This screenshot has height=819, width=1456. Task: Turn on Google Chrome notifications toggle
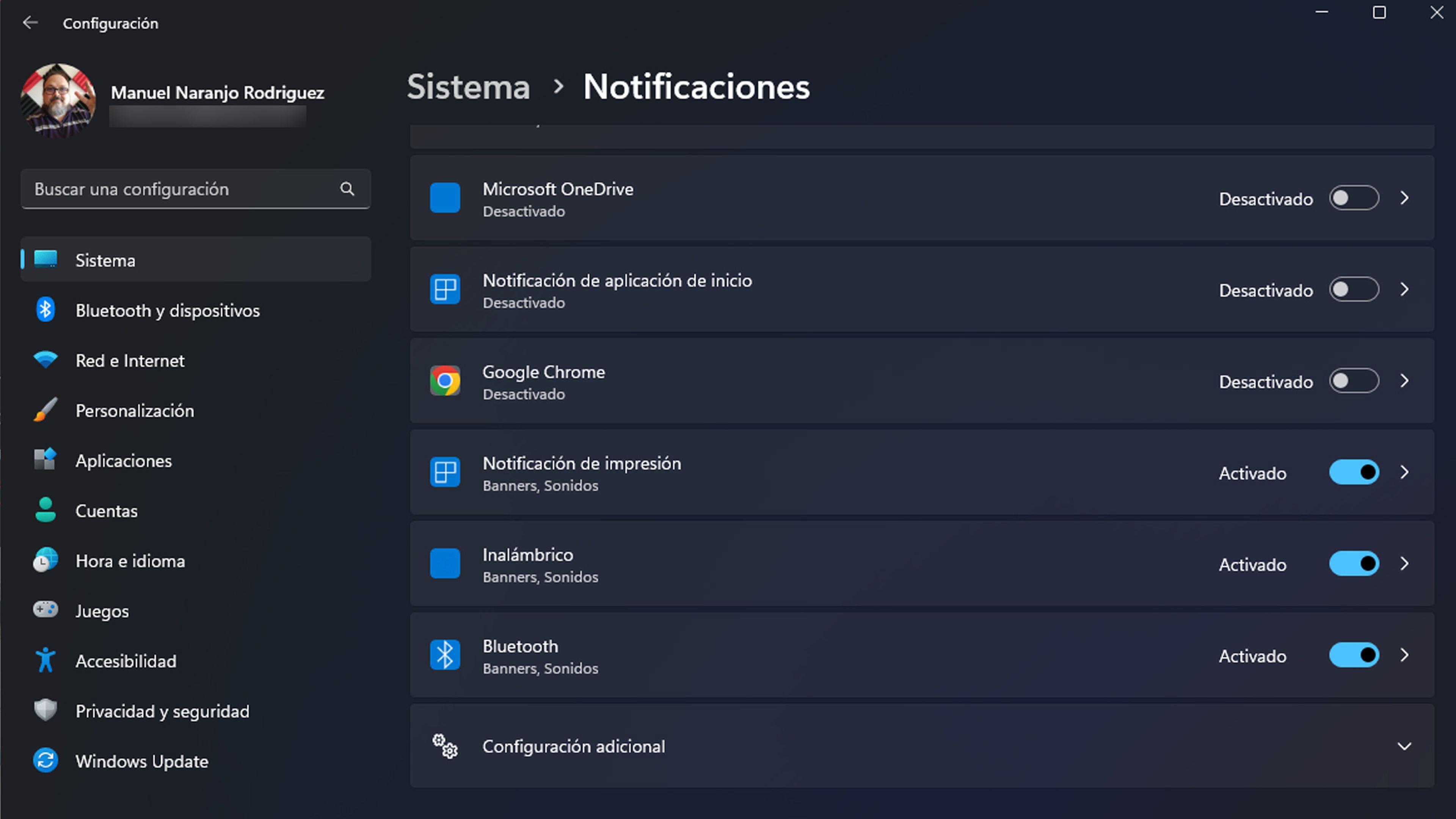coord(1354,380)
